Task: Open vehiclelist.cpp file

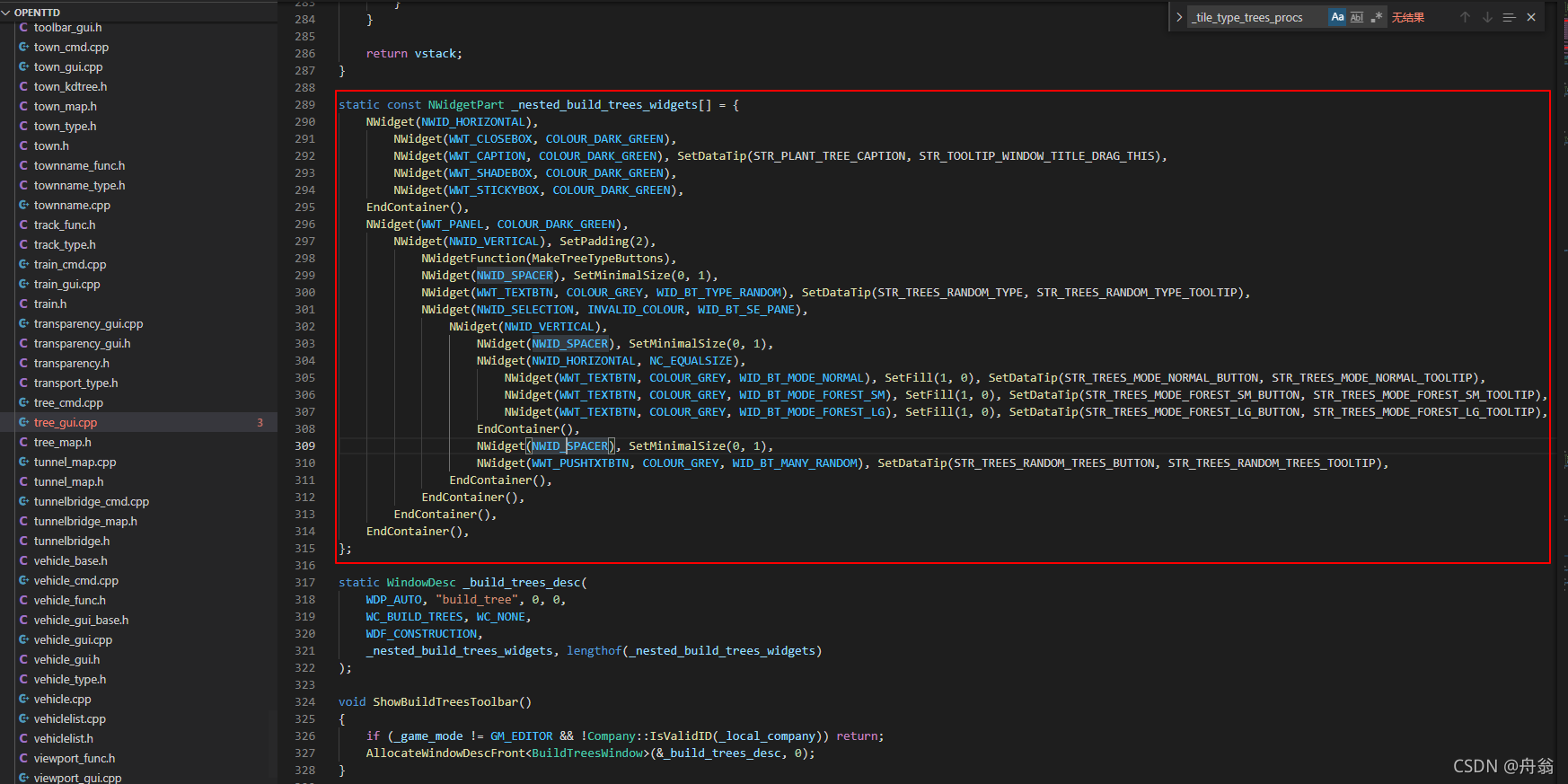Action: pos(138,718)
